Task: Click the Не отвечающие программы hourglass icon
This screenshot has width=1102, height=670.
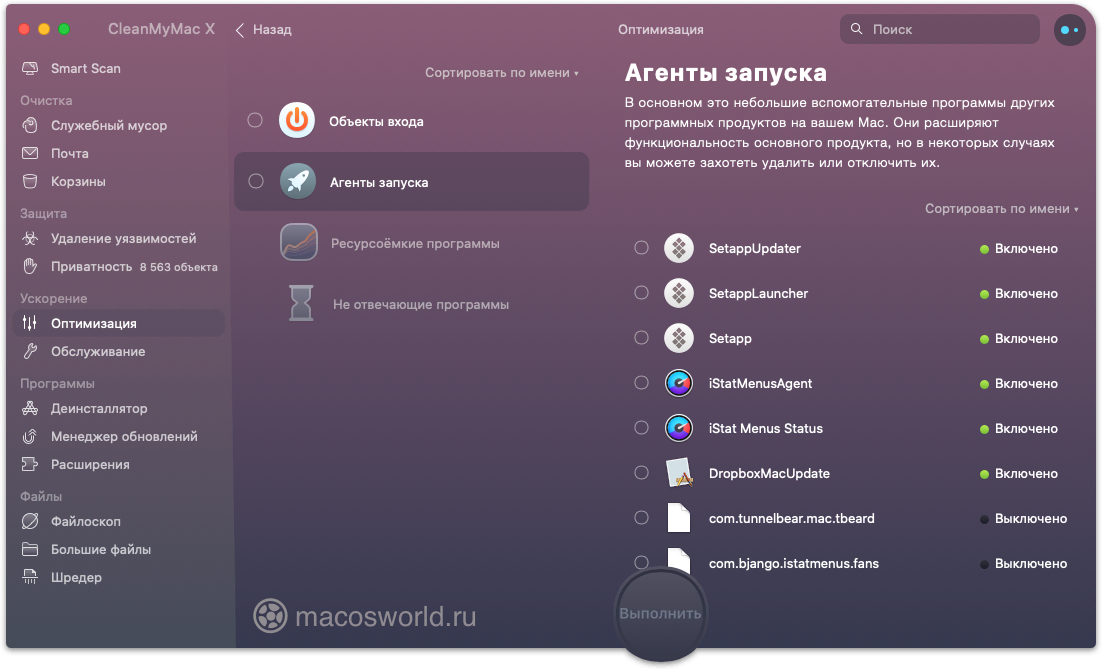Action: tap(301, 303)
